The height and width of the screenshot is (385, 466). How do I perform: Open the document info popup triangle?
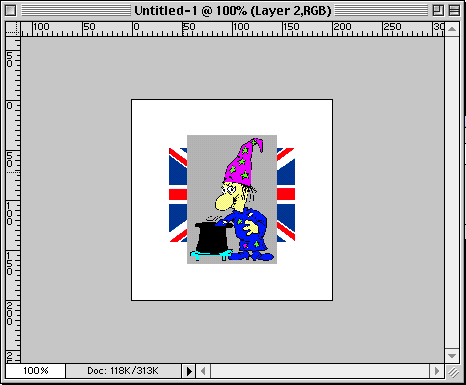tap(189, 371)
